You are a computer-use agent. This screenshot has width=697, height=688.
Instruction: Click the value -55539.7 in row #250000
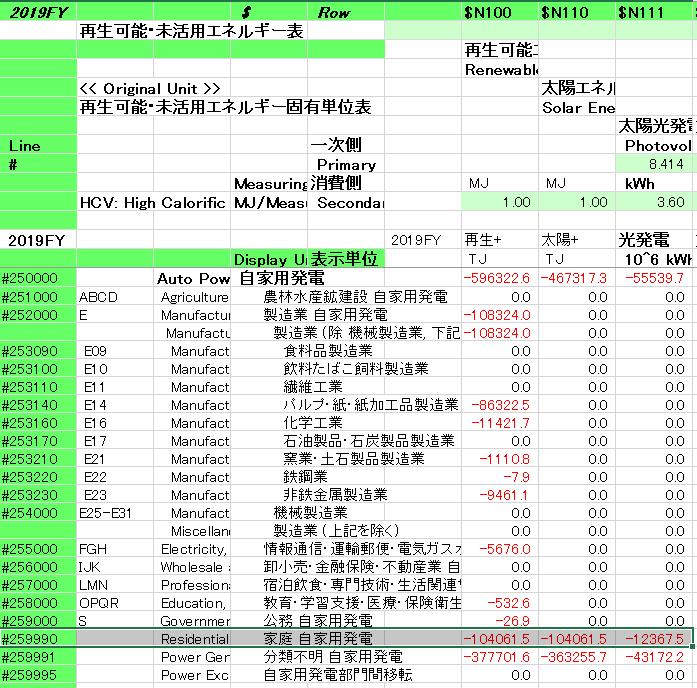654,278
